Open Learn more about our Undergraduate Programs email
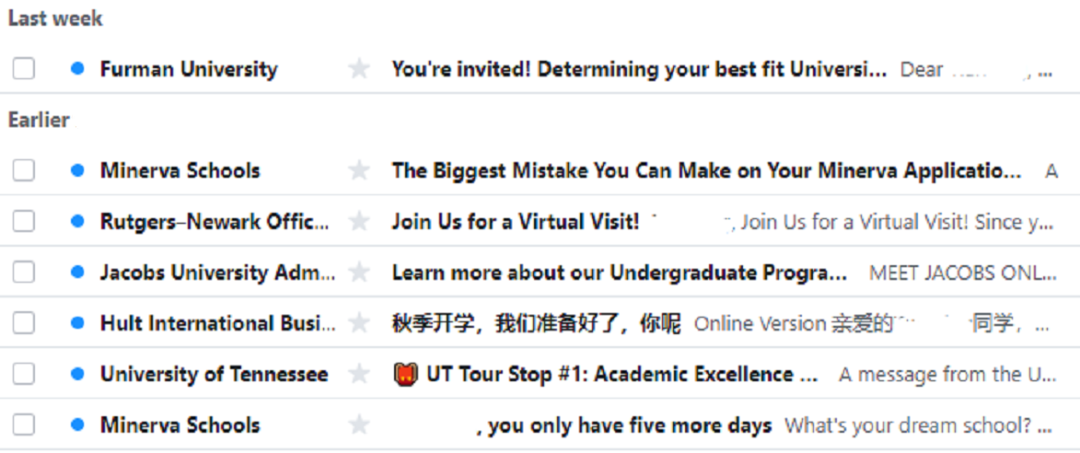Screen dimensions: 1080x453 point(618,273)
